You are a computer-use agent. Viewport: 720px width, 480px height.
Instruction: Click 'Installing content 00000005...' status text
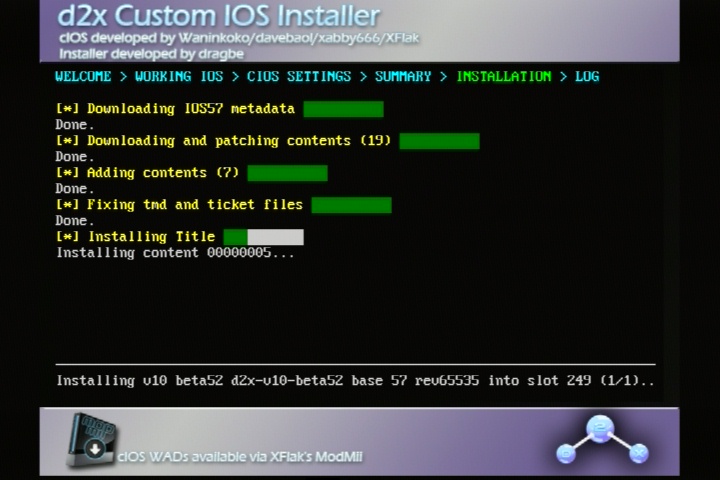(x=175, y=253)
